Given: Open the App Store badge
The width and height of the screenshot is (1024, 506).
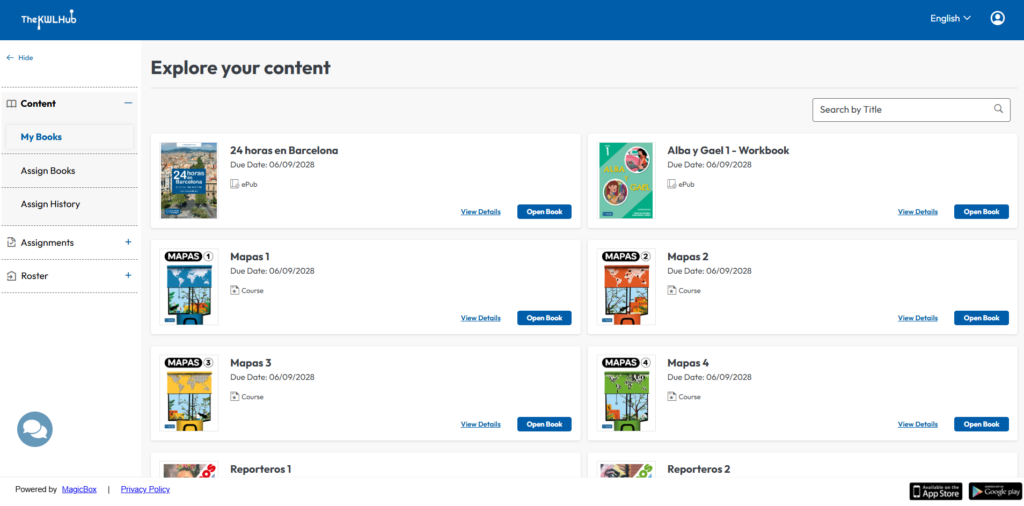Looking at the screenshot, I should pos(936,490).
